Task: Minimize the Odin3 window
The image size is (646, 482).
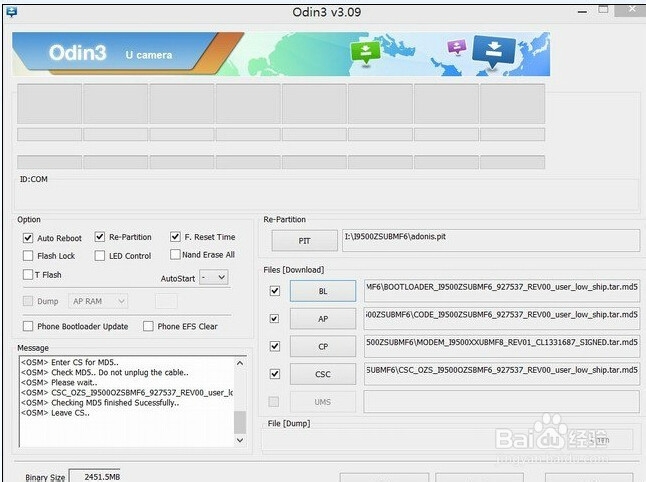Action: [x=582, y=12]
